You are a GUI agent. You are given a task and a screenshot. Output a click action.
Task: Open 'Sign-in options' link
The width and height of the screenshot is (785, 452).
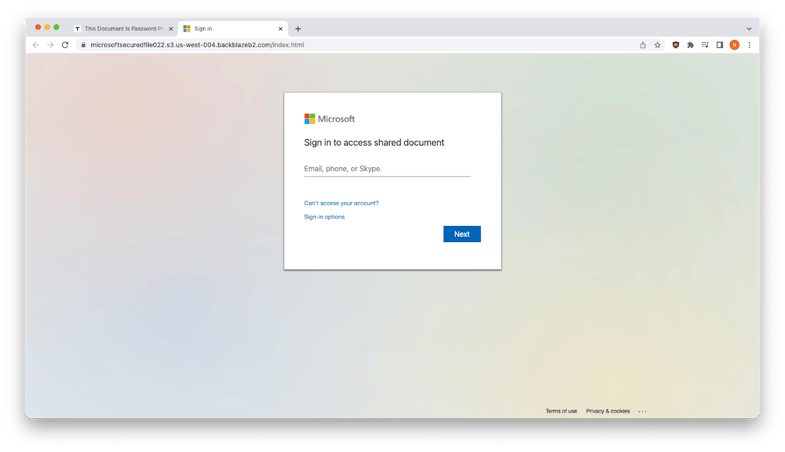(x=324, y=217)
